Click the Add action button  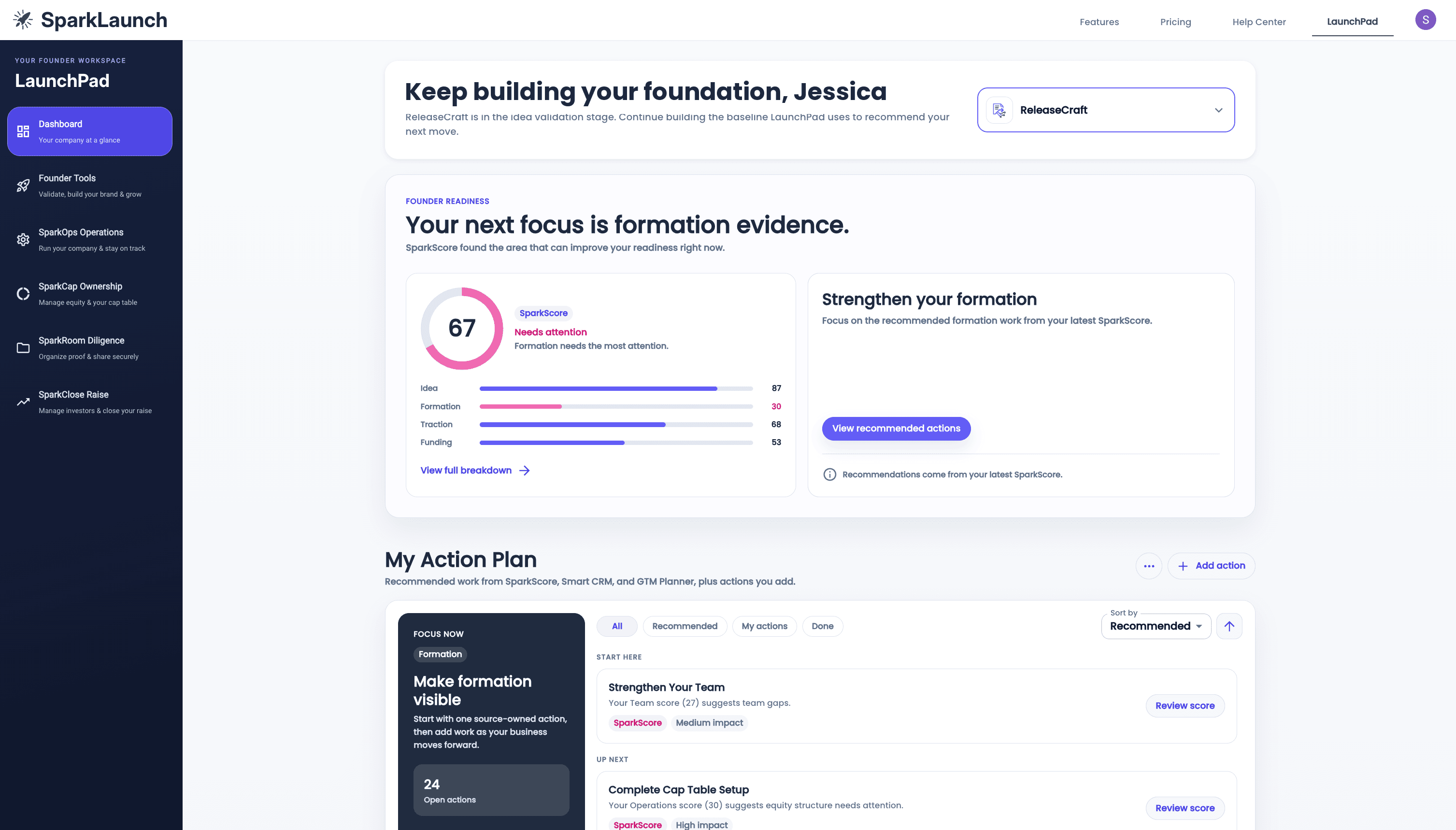pos(1211,566)
